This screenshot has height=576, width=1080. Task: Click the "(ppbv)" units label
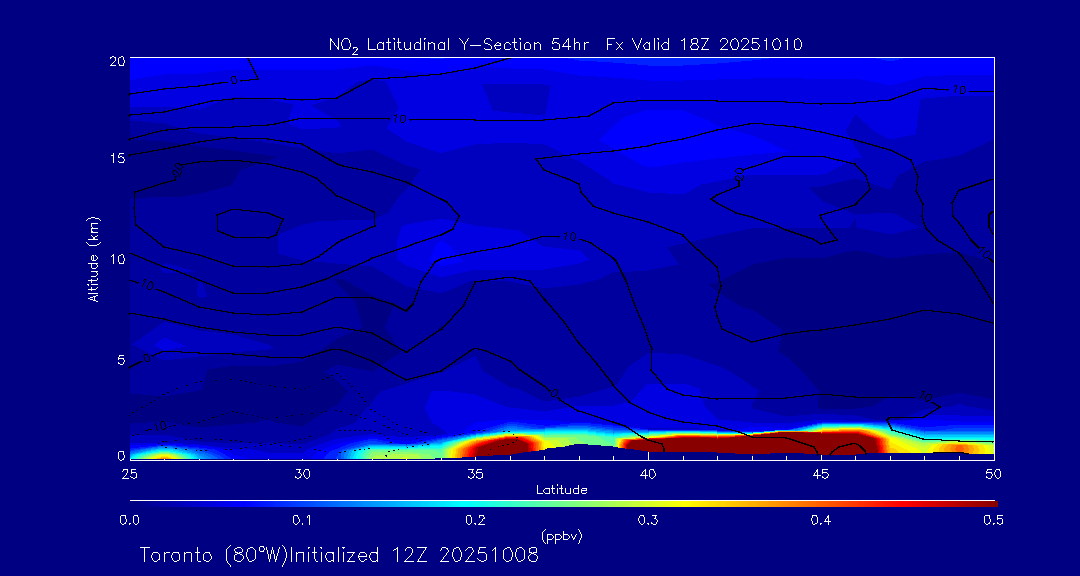click(x=562, y=536)
